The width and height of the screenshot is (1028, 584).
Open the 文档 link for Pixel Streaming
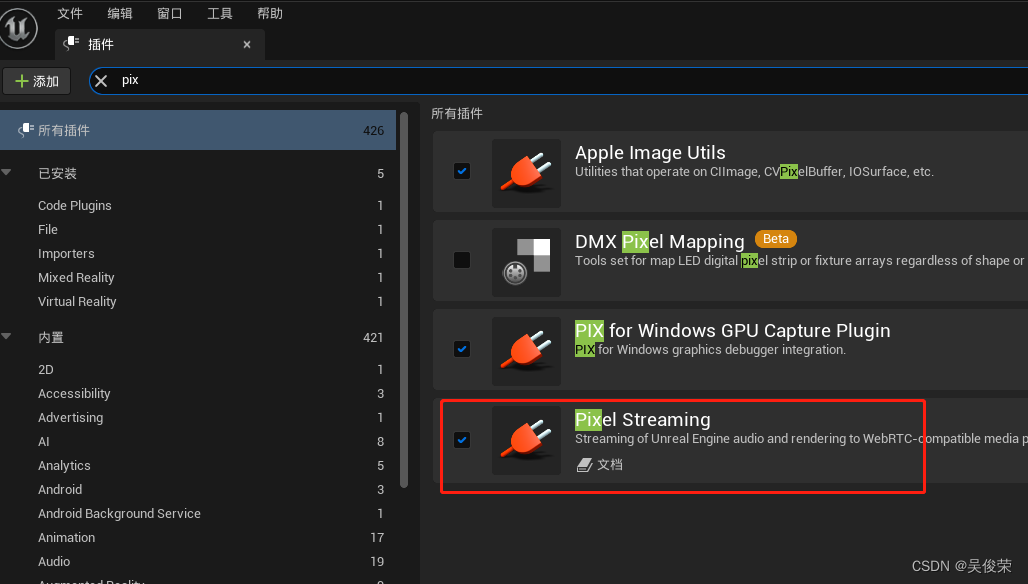point(610,465)
